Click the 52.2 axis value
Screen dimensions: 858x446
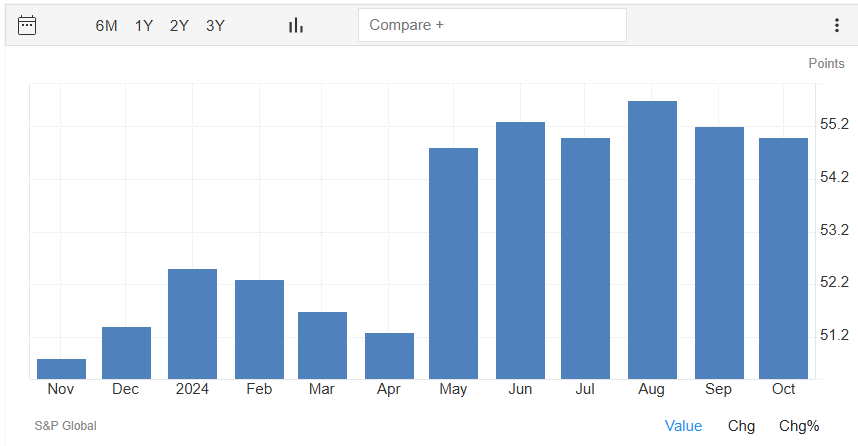coord(834,282)
